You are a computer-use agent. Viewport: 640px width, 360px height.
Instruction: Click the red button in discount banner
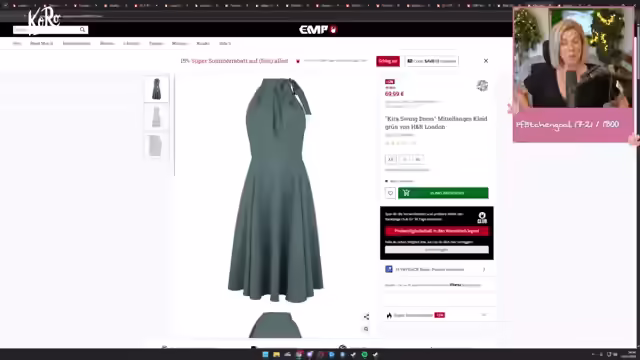(388, 61)
